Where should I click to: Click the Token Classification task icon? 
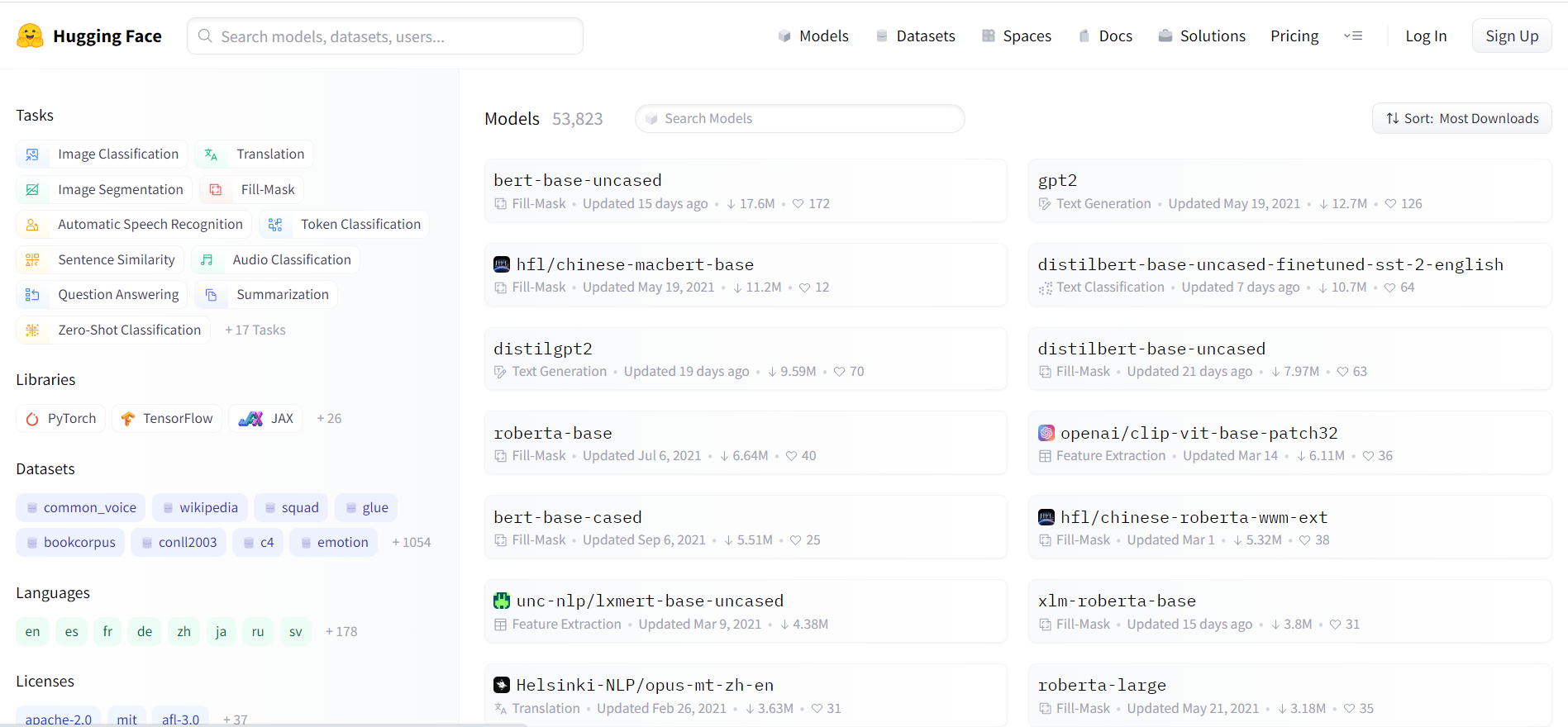click(x=275, y=225)
